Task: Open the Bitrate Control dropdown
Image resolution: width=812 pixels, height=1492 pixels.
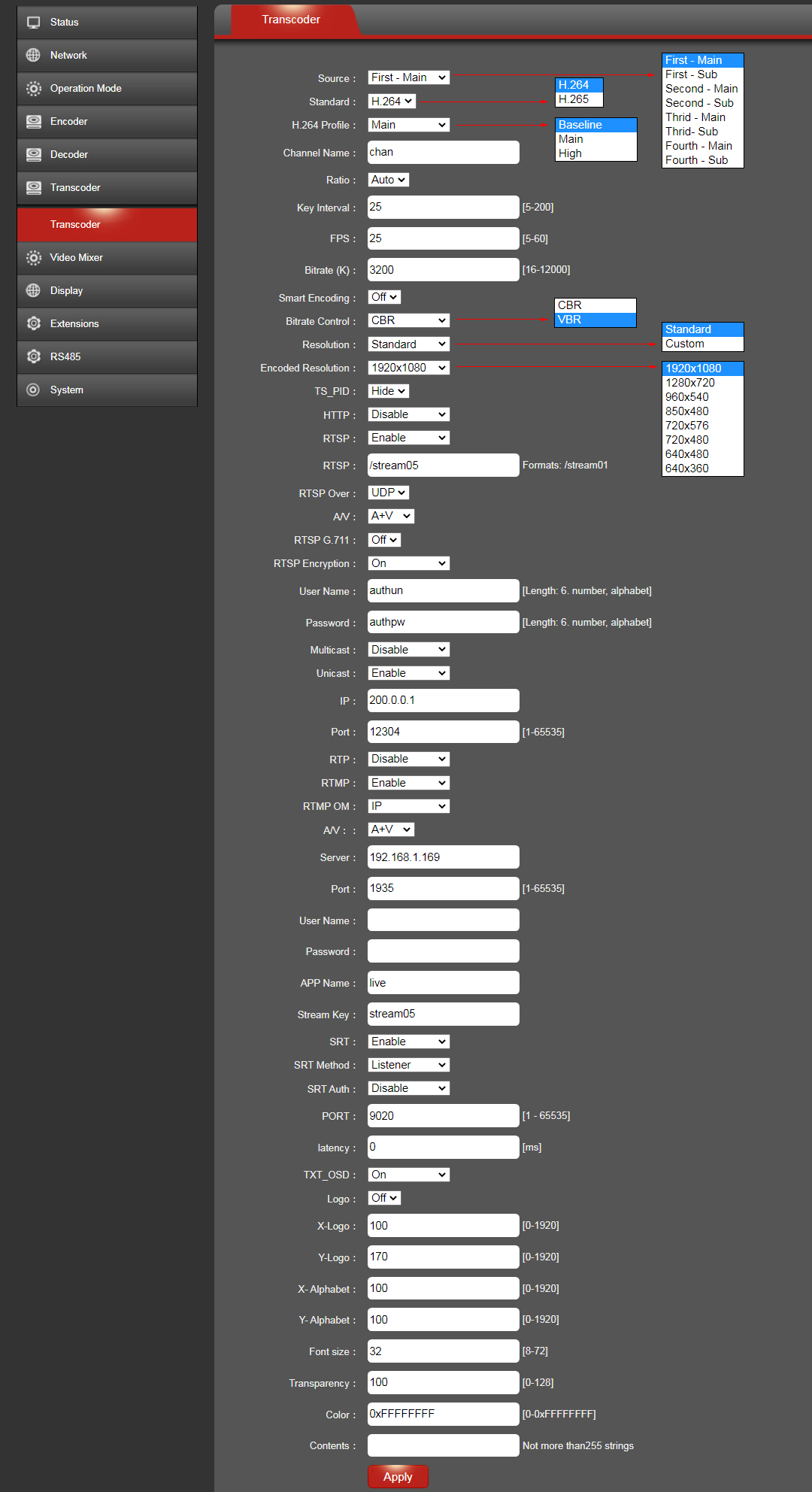Action: pos(408,320)
